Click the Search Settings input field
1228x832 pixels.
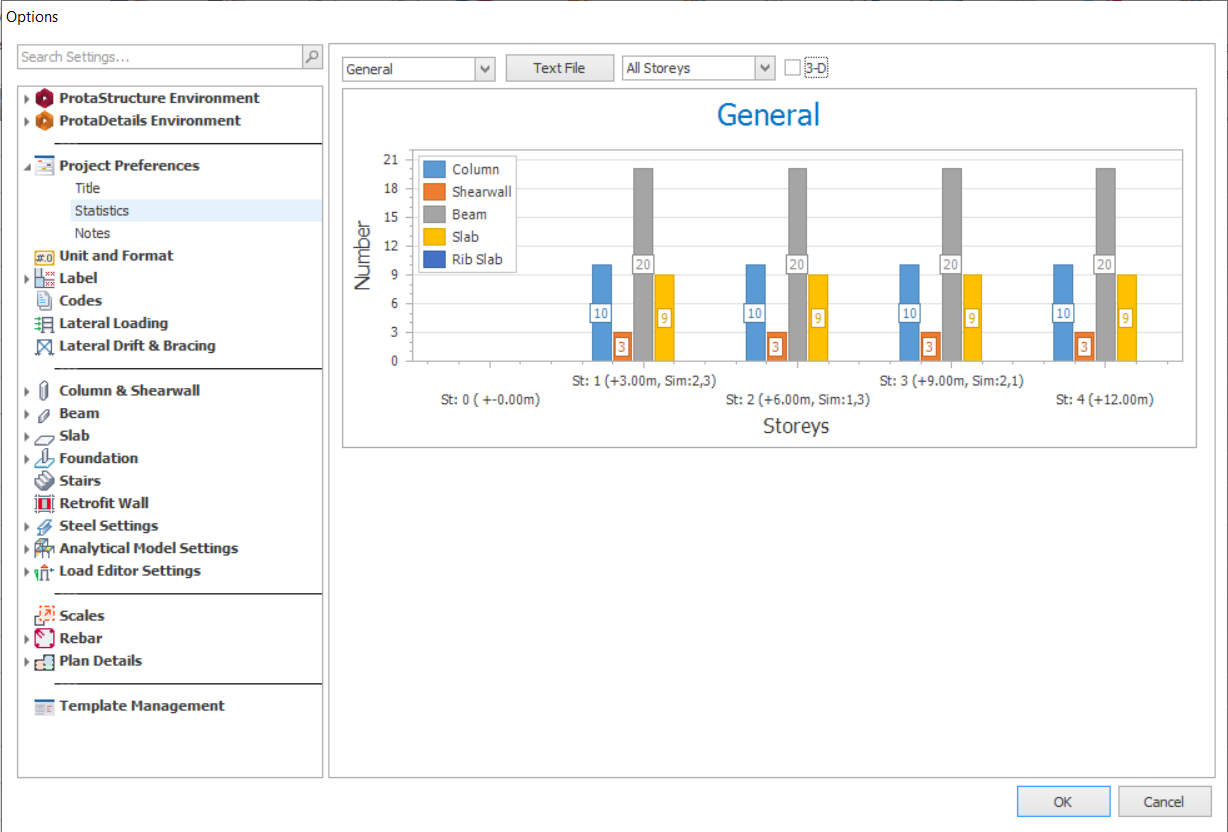point(160,57)
